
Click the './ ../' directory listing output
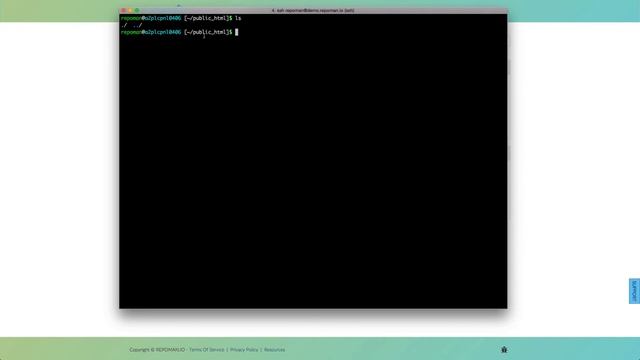(x=131, y=25)
